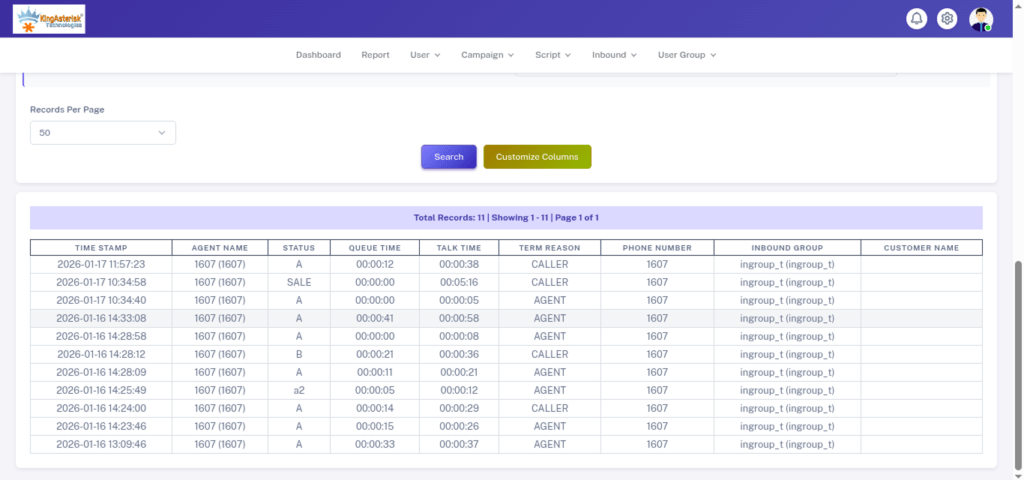Expand the User Group dropdown menu
The image size is (1024, 480).
click(687, 55)
